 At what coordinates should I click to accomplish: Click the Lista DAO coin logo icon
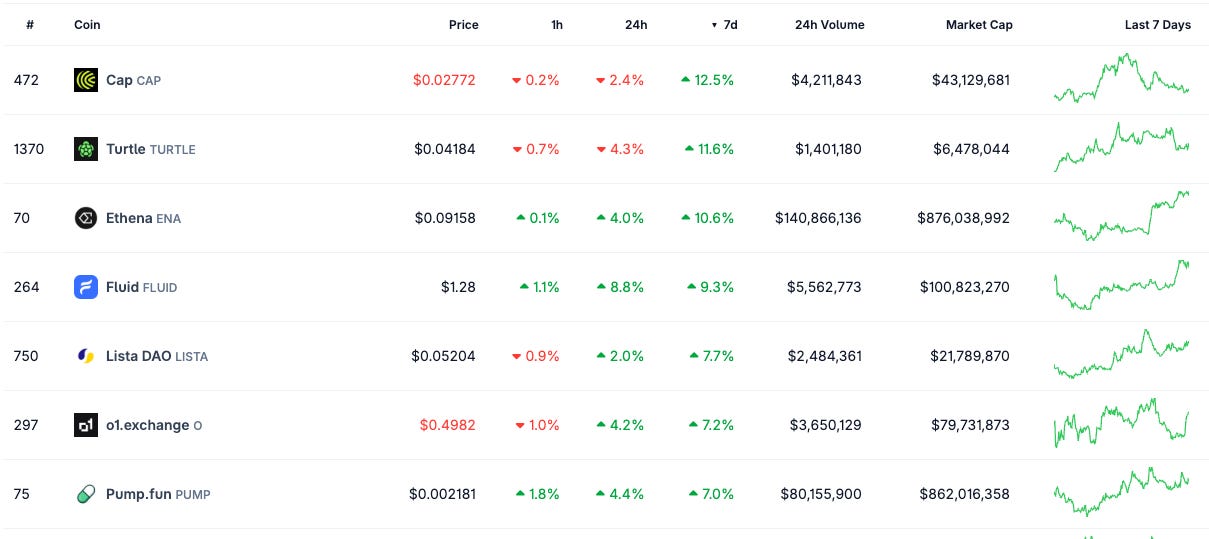[86, 356]
